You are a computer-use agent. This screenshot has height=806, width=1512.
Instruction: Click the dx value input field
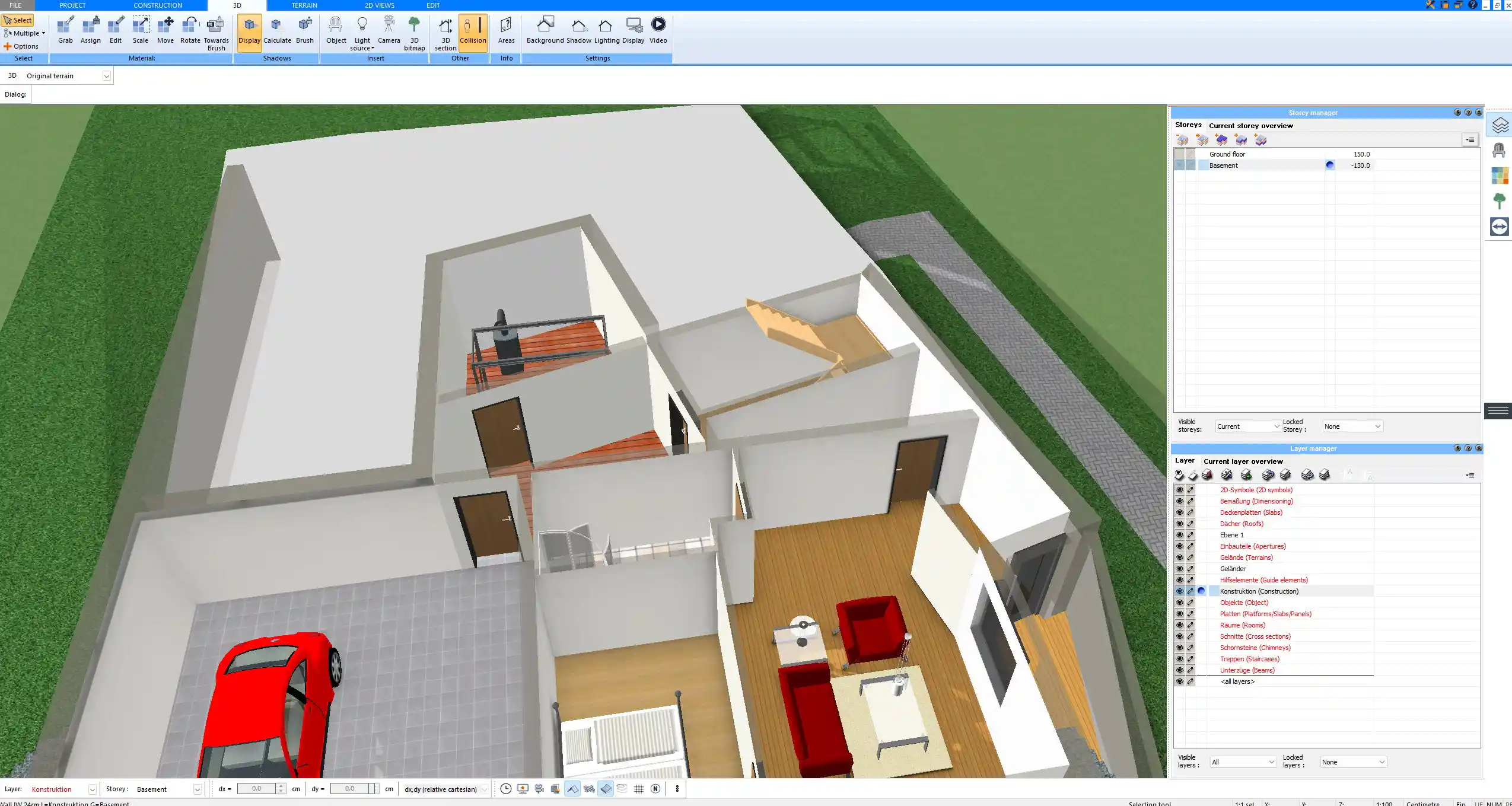[256, 789]
